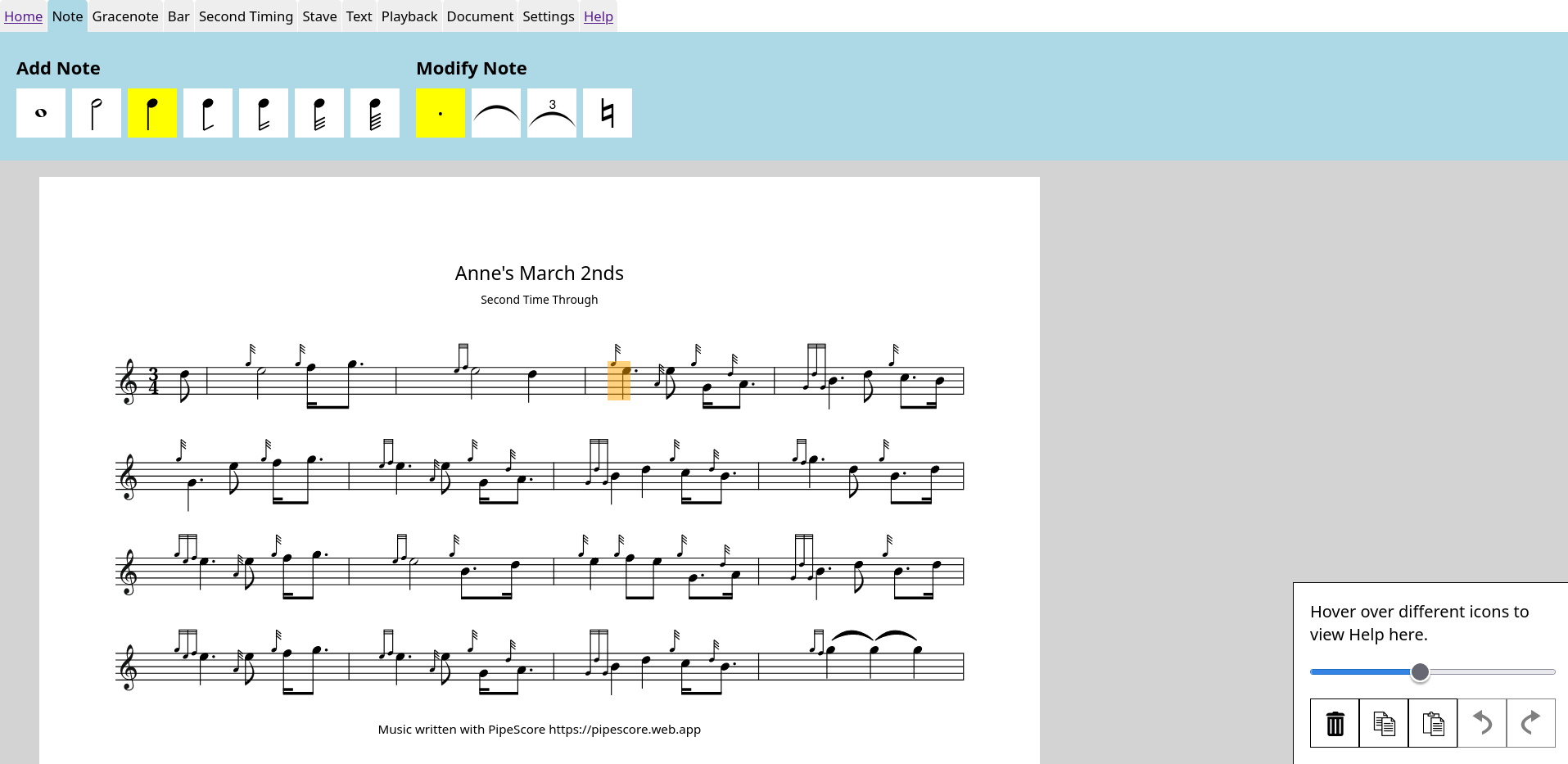
Task: Select the minim (half note) button
Action: (97, 113)
